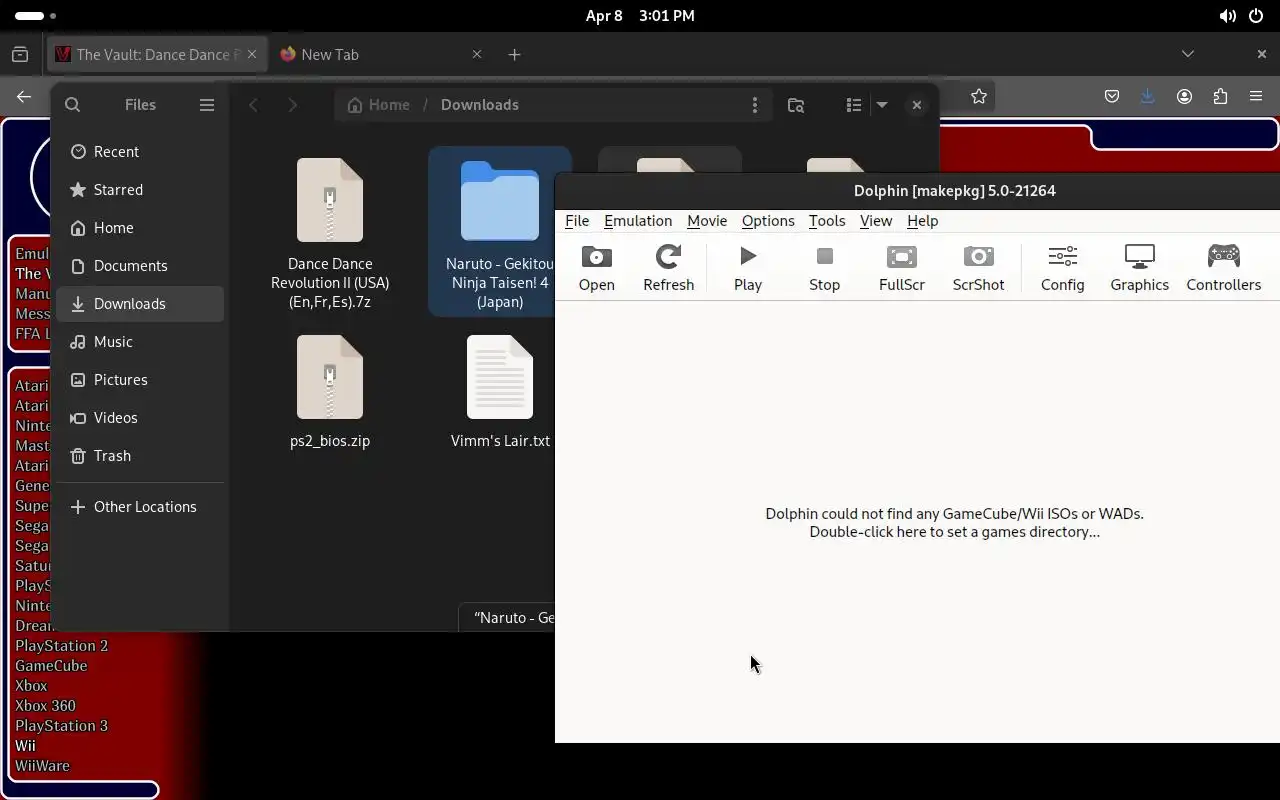1280x800 pixels.
Task: Open the Movie menu in Dolphin
Action: [707, 221]
